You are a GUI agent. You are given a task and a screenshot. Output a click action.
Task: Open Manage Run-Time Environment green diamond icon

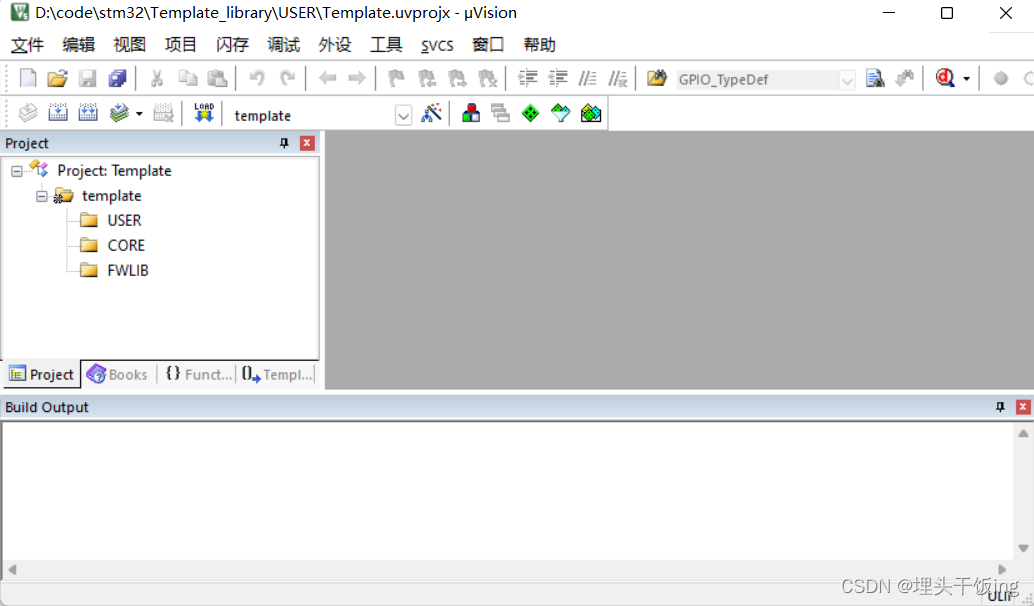pos(530,113)
